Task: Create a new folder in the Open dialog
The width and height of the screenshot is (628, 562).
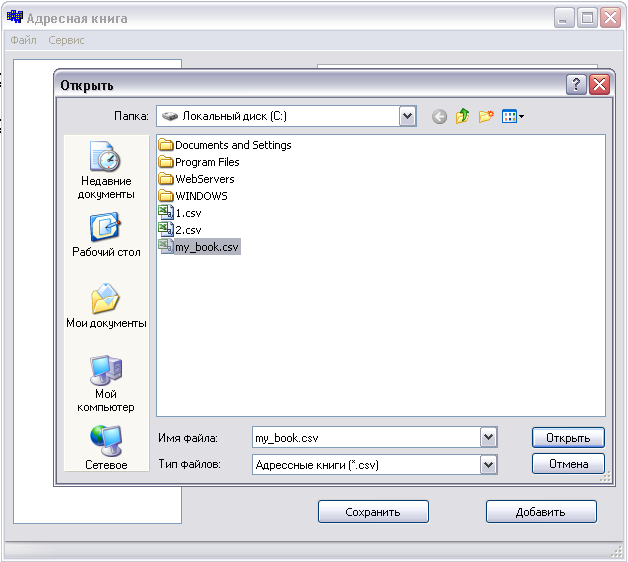Action: click(x=486, y=117)
